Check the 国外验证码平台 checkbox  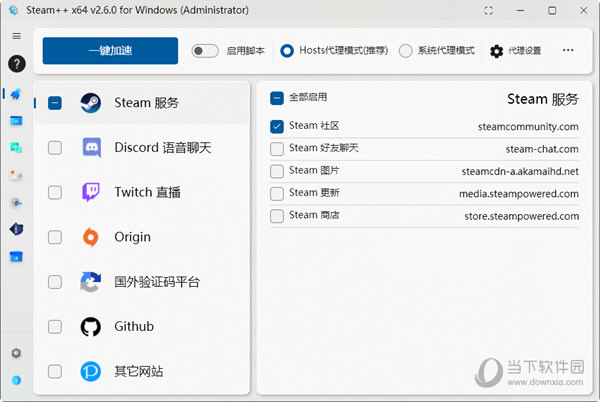pos(55,282)
